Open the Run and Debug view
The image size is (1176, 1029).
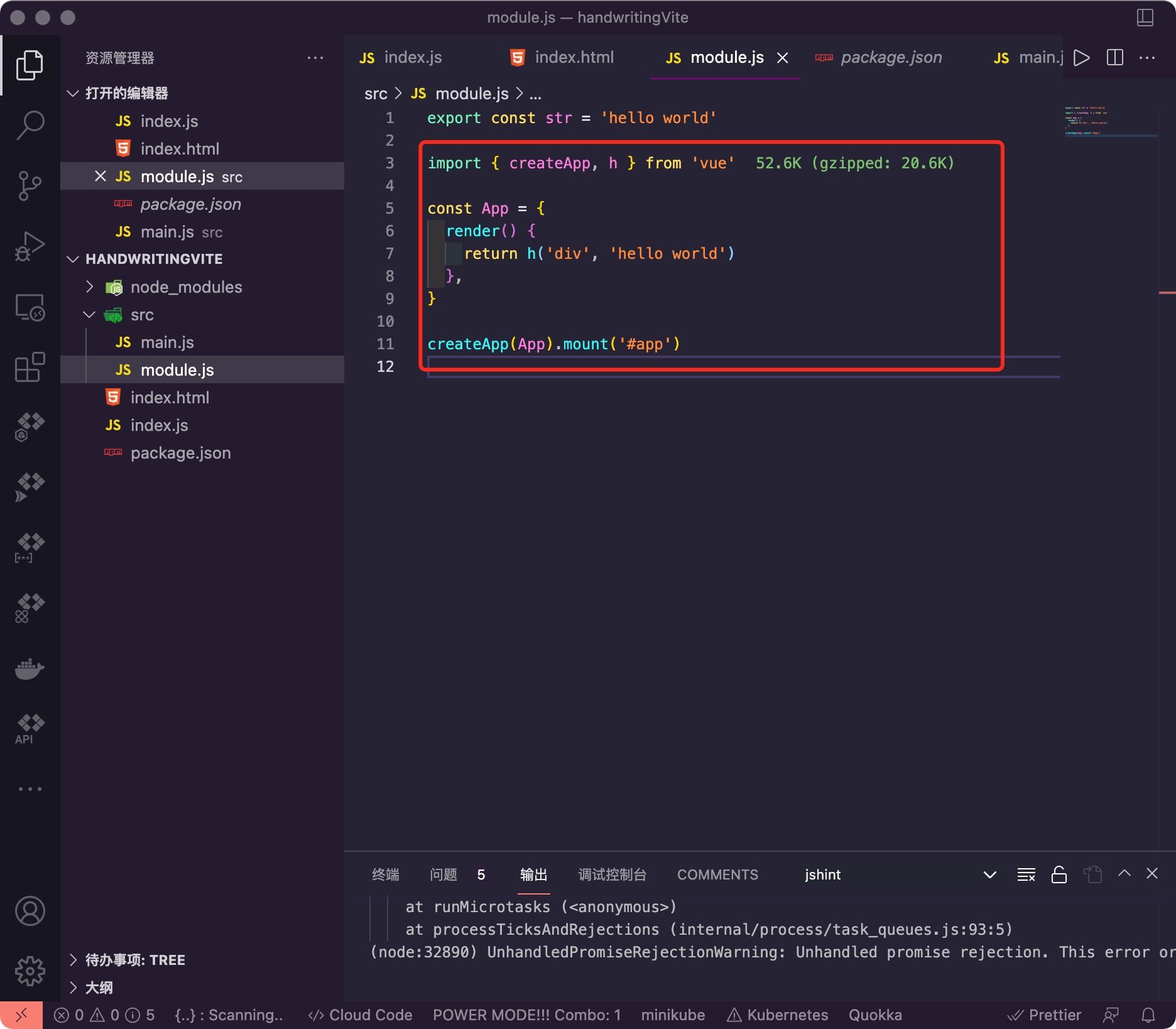pos(30,246)
